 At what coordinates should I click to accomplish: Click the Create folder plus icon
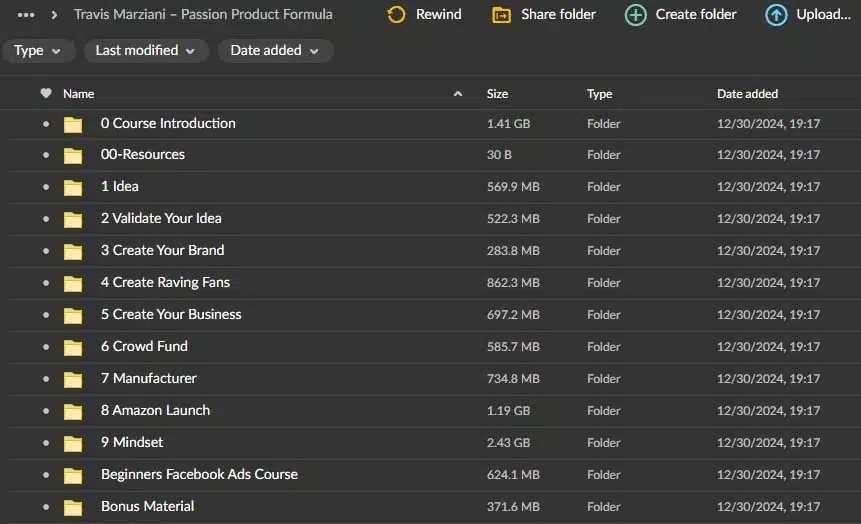[635, 15]
